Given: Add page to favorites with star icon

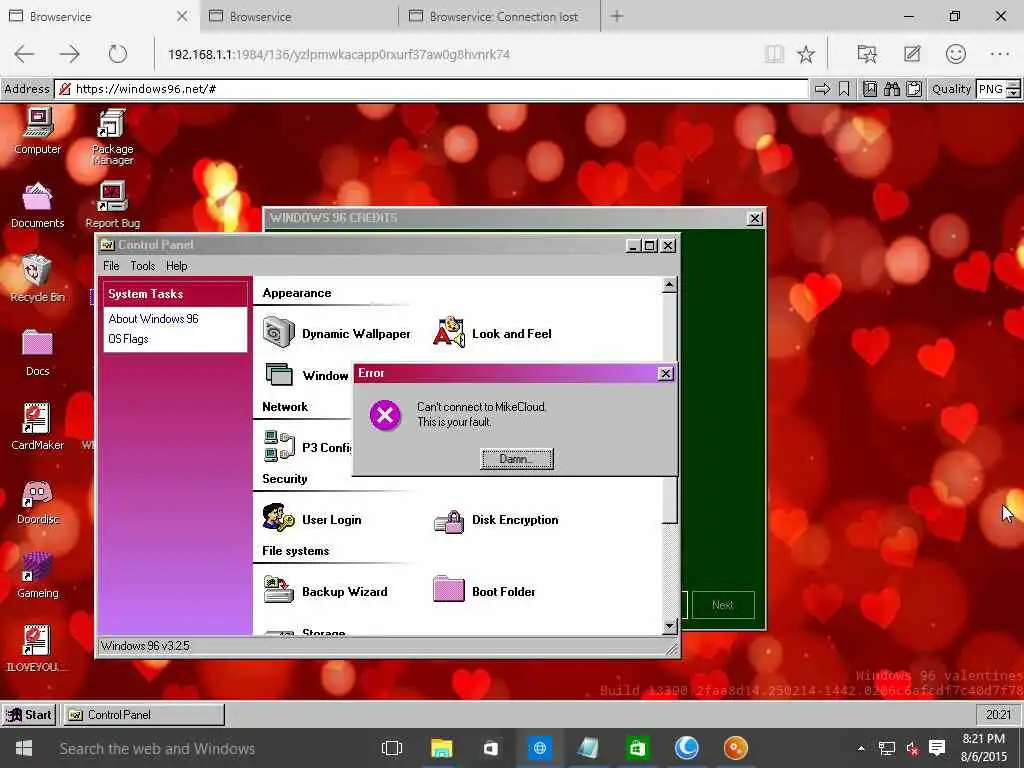Looking at the screenshot, I should coord(806,54).
